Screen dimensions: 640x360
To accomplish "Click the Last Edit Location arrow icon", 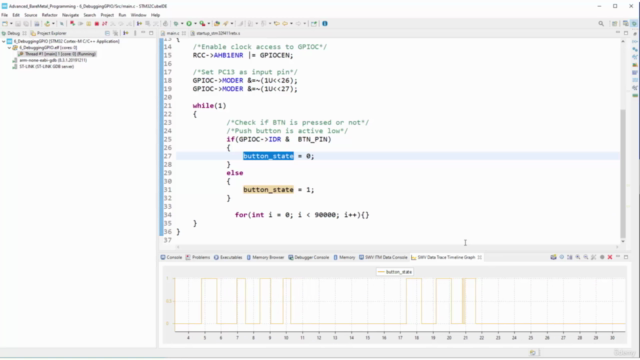I will pyautogui.click(x=277, y=24).
